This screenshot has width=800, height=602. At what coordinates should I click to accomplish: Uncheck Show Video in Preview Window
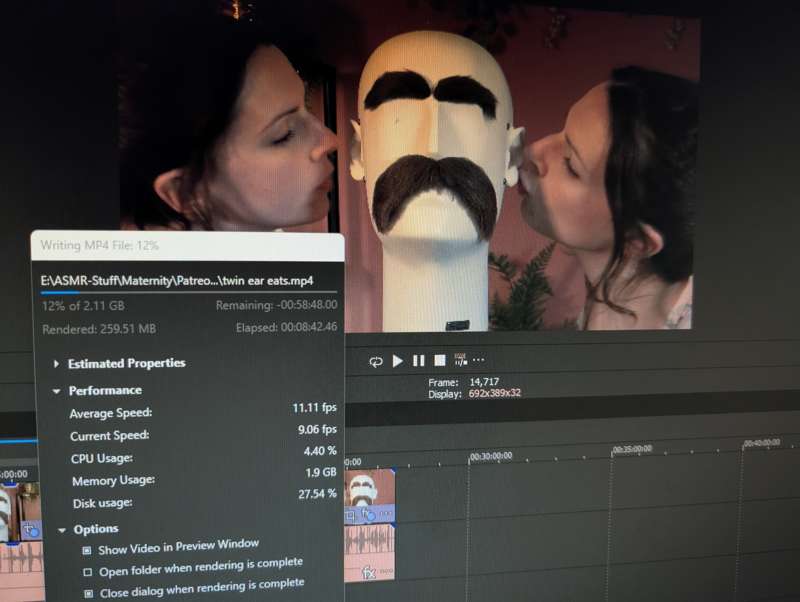pyautogui.click(x=87, y=551)
